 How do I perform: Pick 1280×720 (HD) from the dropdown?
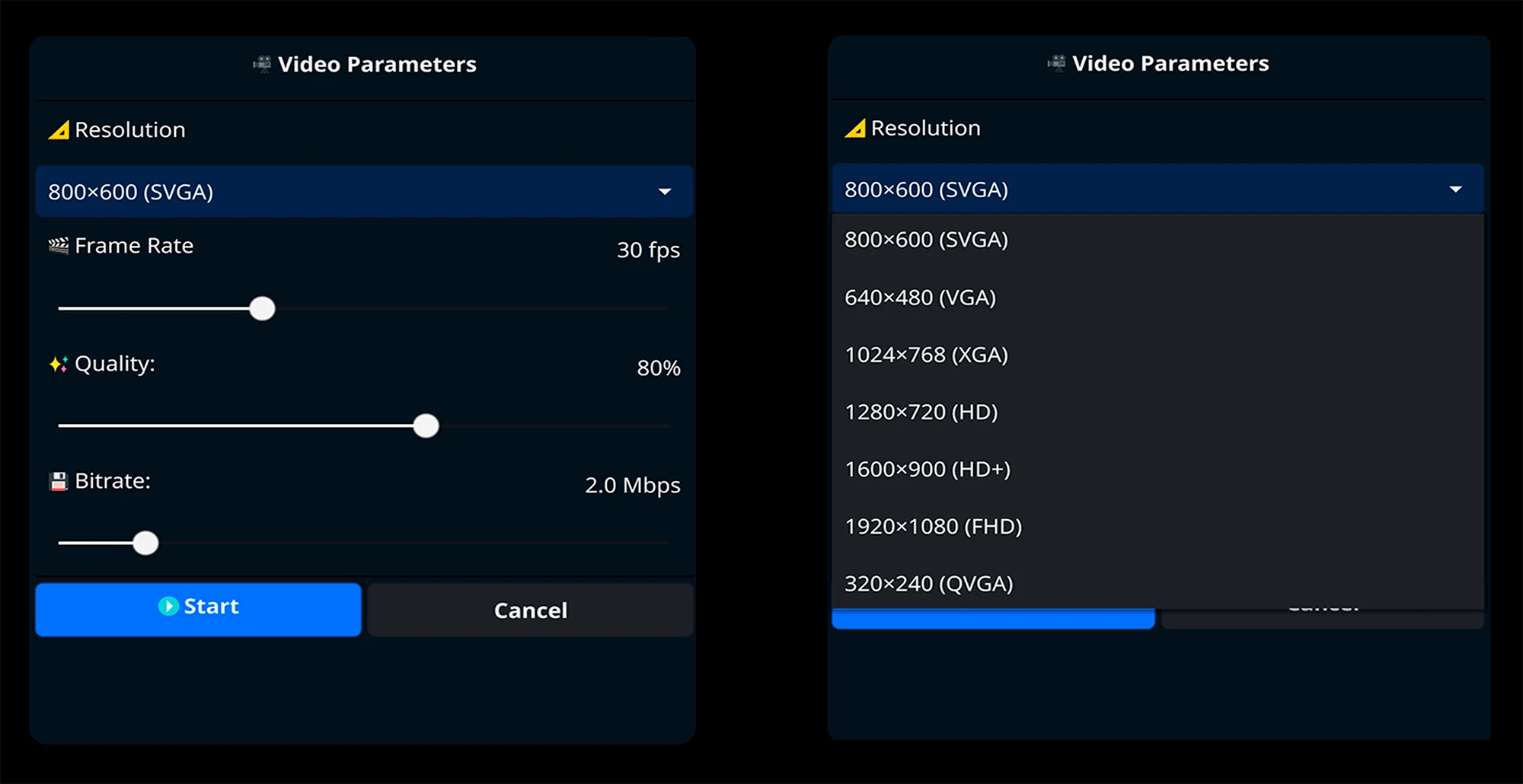921,412
